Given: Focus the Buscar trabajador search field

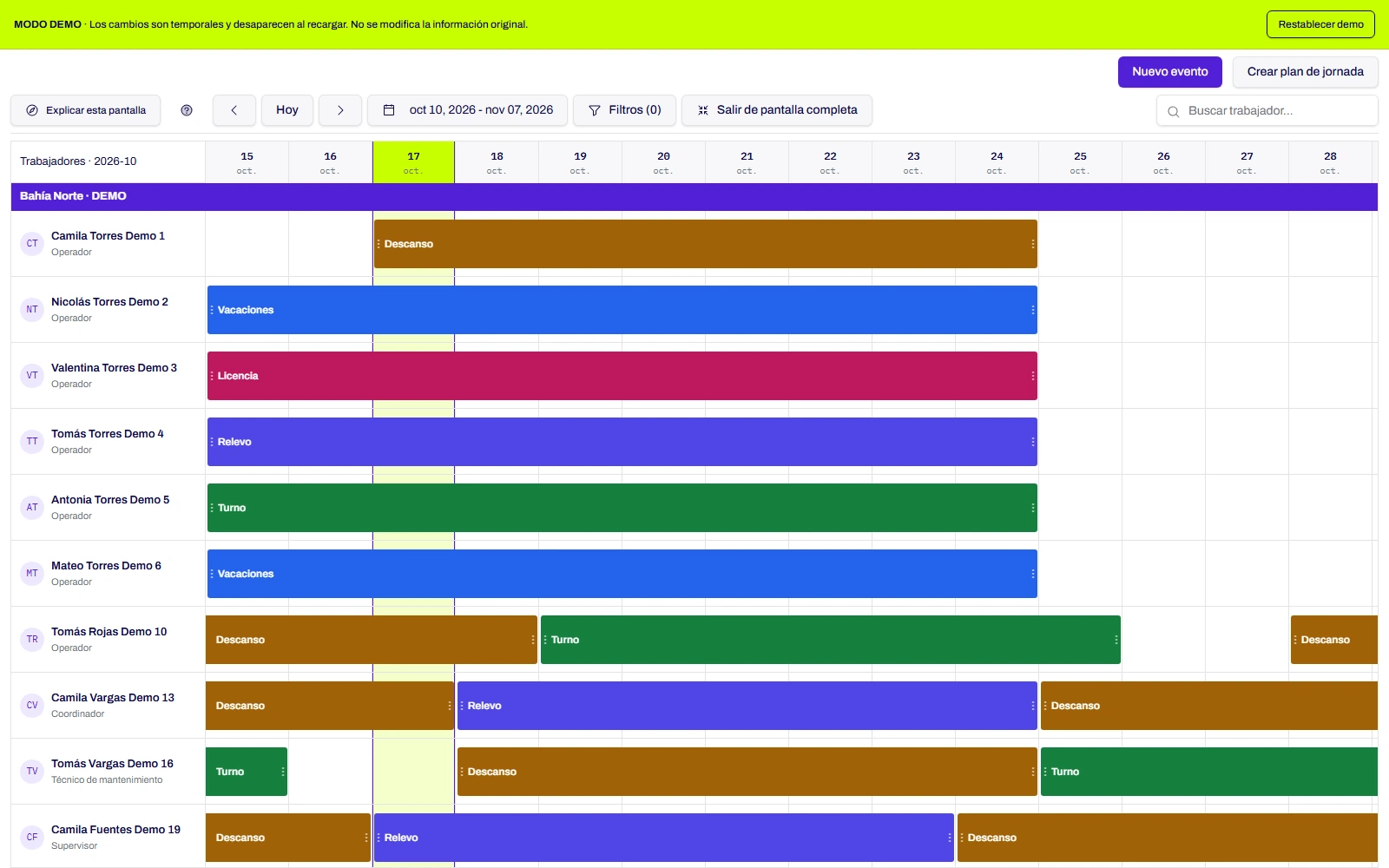Looking at the screenshot, I should [1267, 111].
